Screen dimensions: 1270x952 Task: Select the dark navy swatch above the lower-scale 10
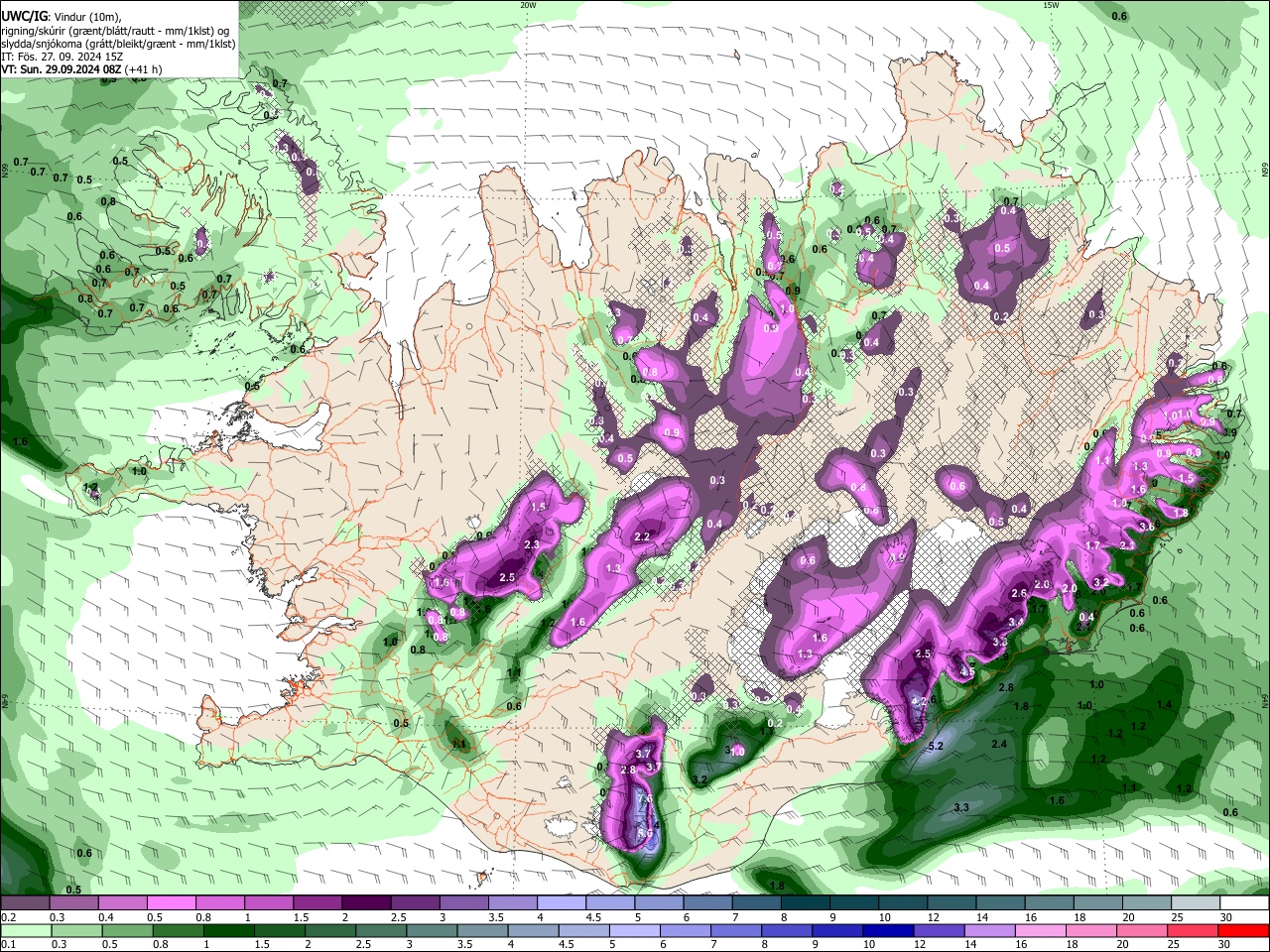pyautogui.click(x=887, y=930)
